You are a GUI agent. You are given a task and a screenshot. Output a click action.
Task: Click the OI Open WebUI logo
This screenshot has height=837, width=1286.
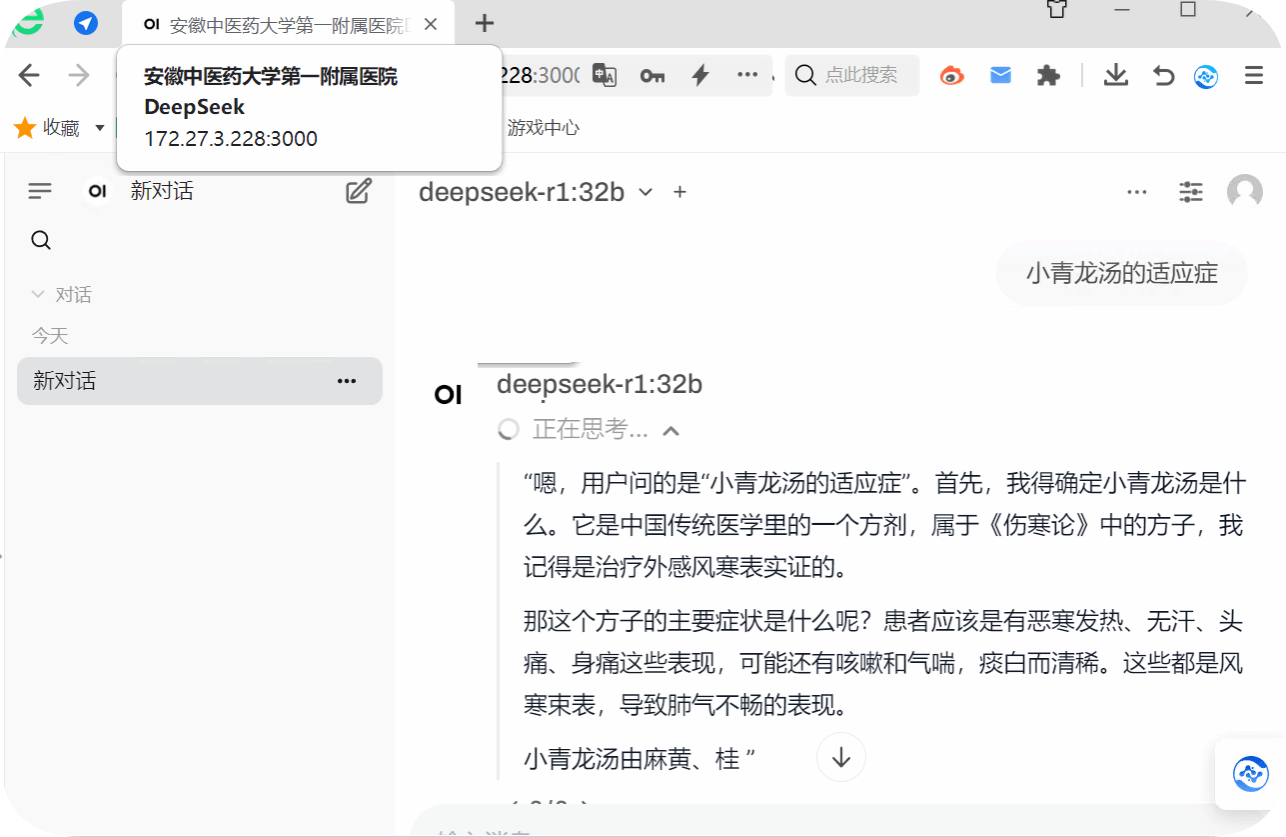point(96,191)
